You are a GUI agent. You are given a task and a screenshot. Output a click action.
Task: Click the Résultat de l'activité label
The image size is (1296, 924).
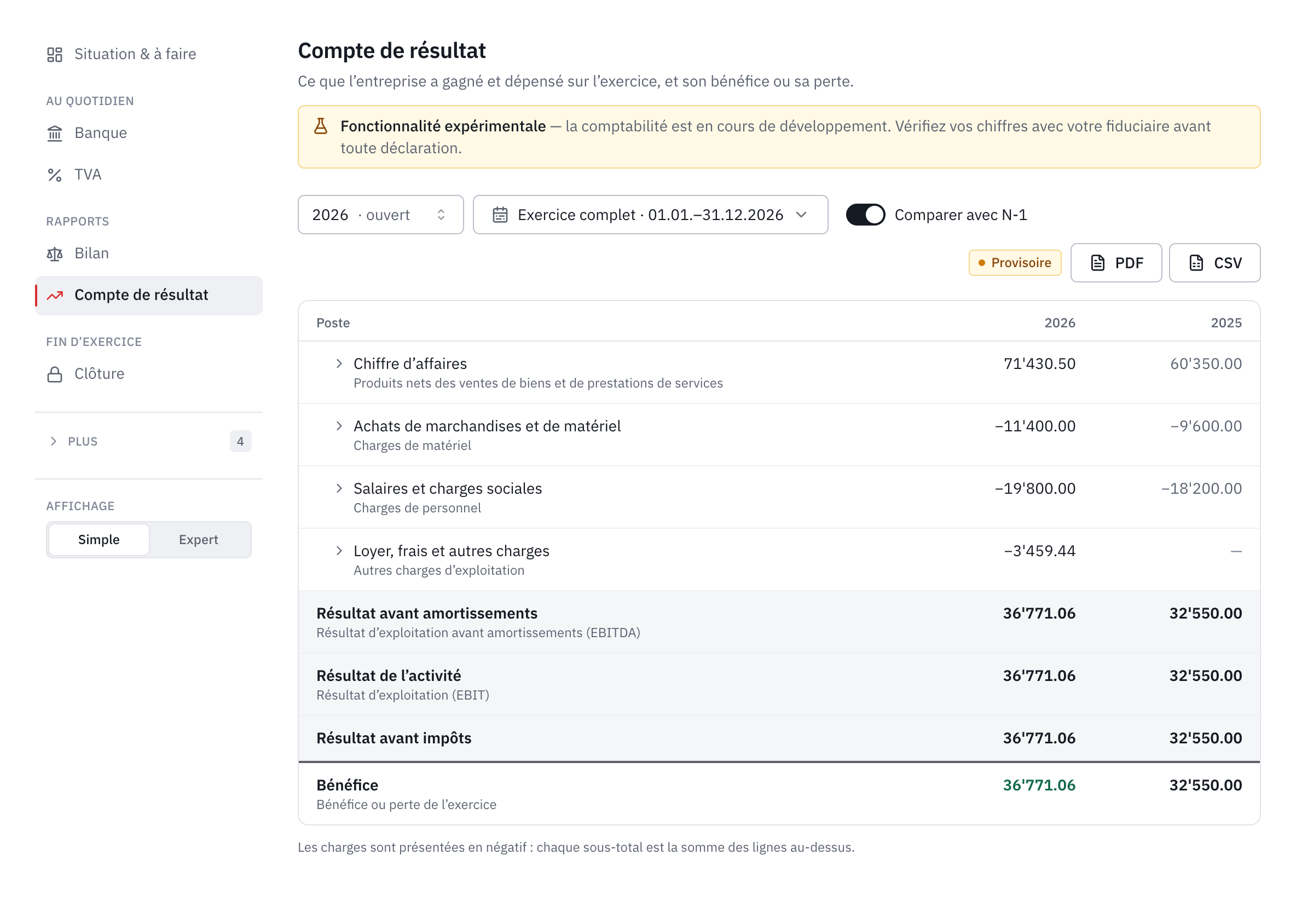tap(389, 675)
